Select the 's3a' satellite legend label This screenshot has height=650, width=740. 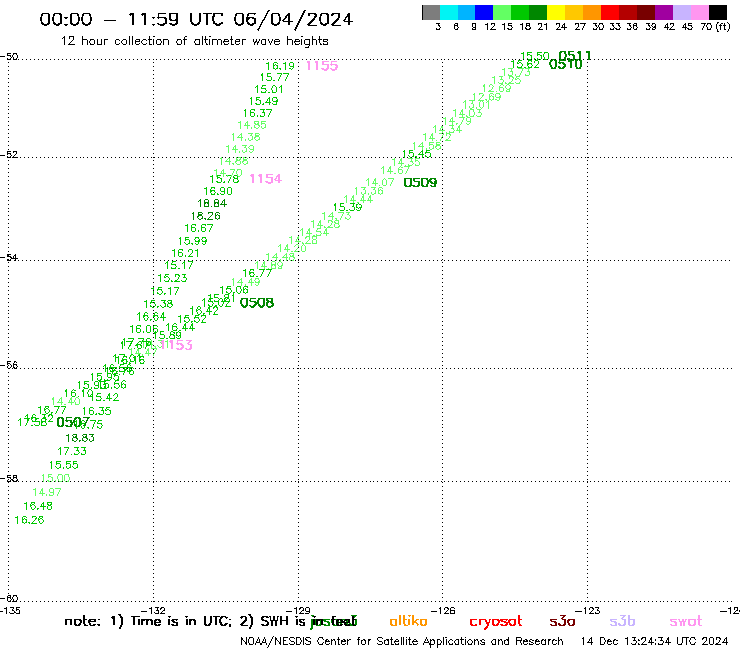coord(562,621)
